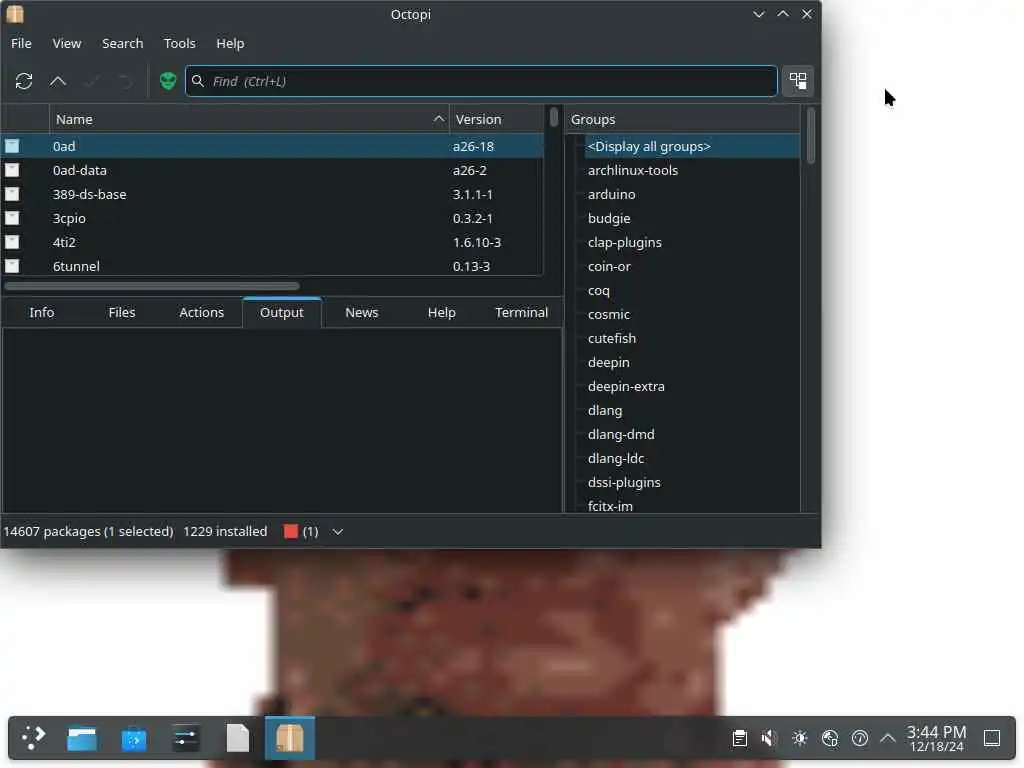The height and width of the screenshot is (768, 1024).
Task: Click the red outdated packages indicator
Action: pos(291,532)
